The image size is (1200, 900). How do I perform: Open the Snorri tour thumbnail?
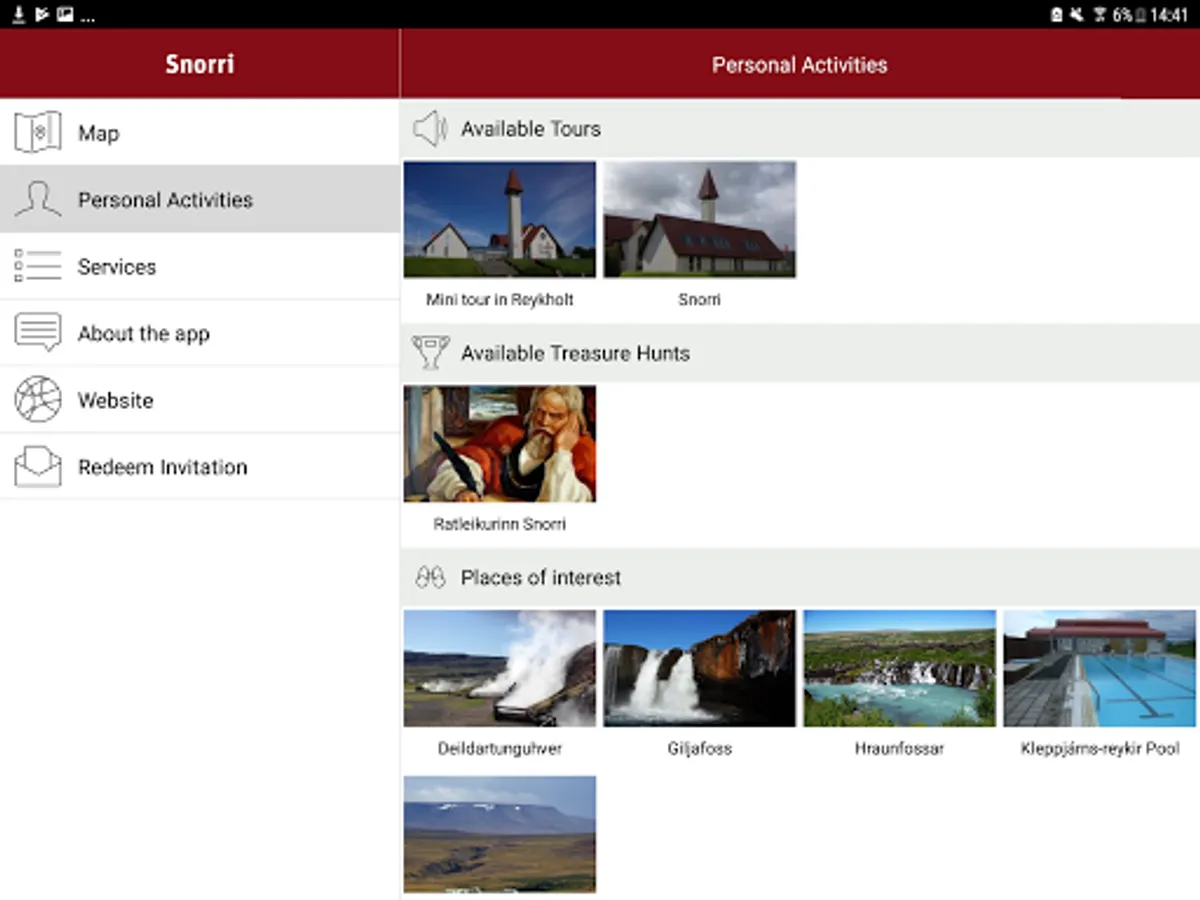(x=700, y=219)
